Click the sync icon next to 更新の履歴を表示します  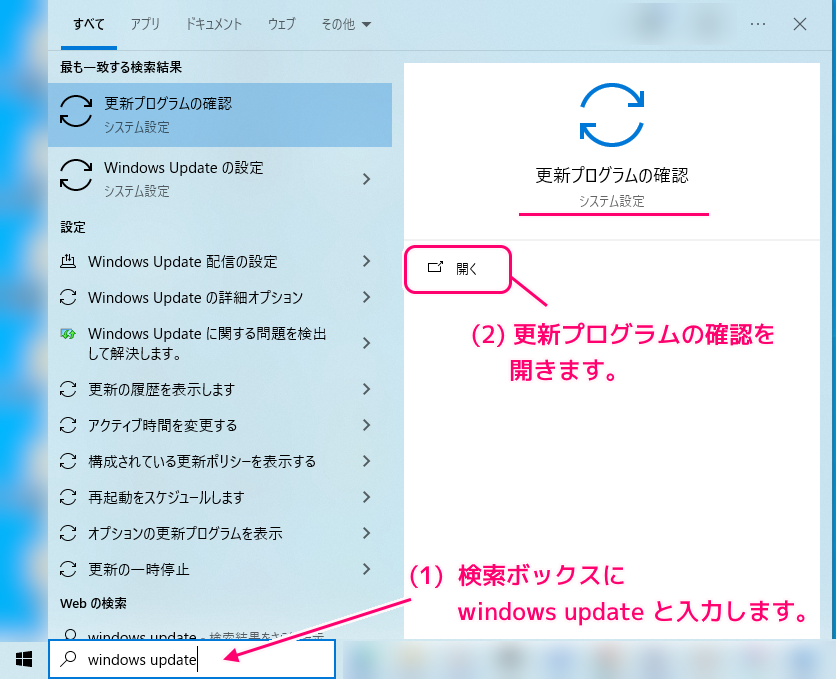pos(68,389)
